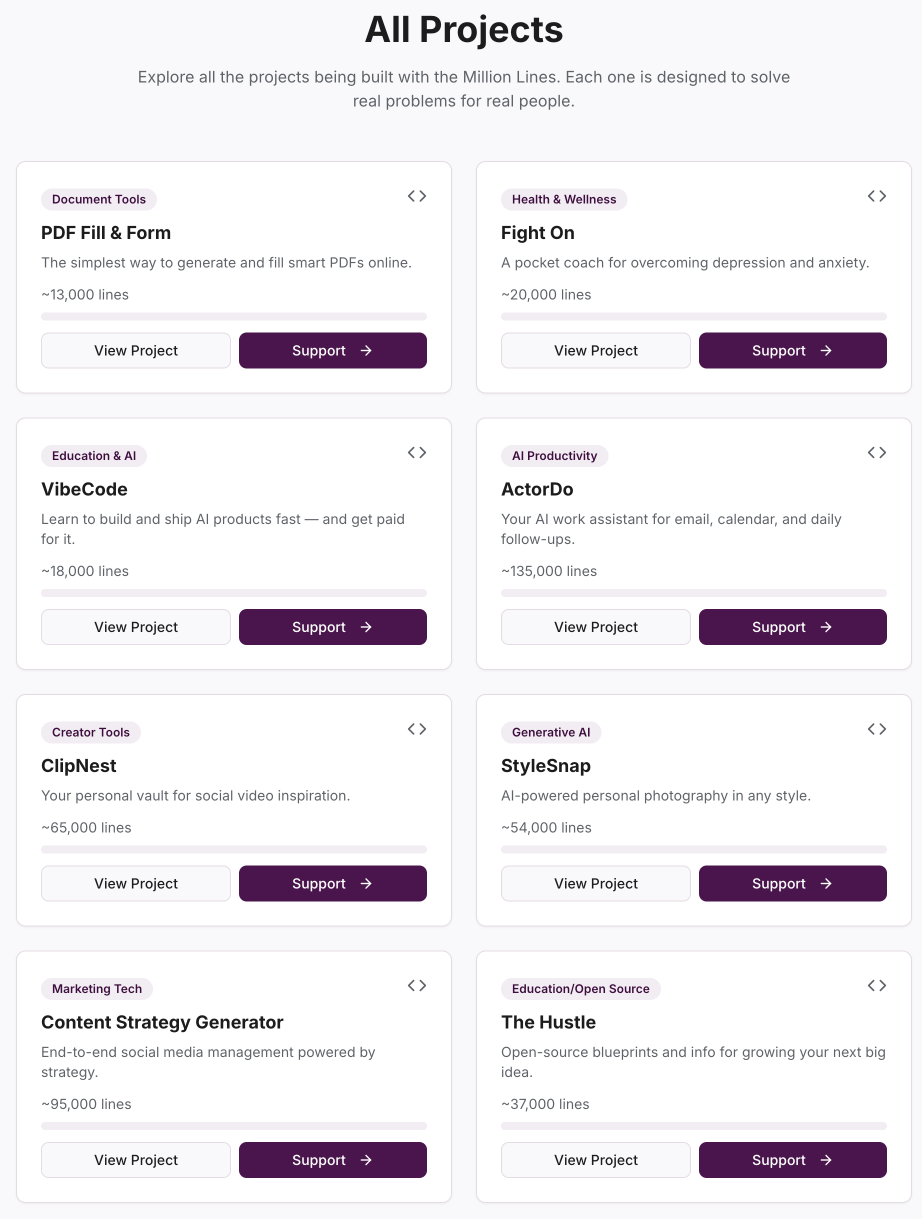
Task: Open code icon on Content Strategy Generator card
Action: [417, 986]
